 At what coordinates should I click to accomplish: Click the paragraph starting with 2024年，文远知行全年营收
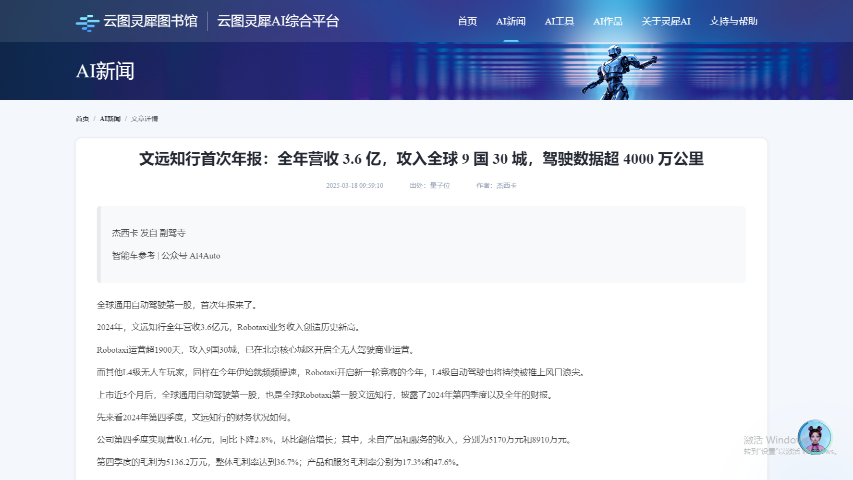[228, 327]
